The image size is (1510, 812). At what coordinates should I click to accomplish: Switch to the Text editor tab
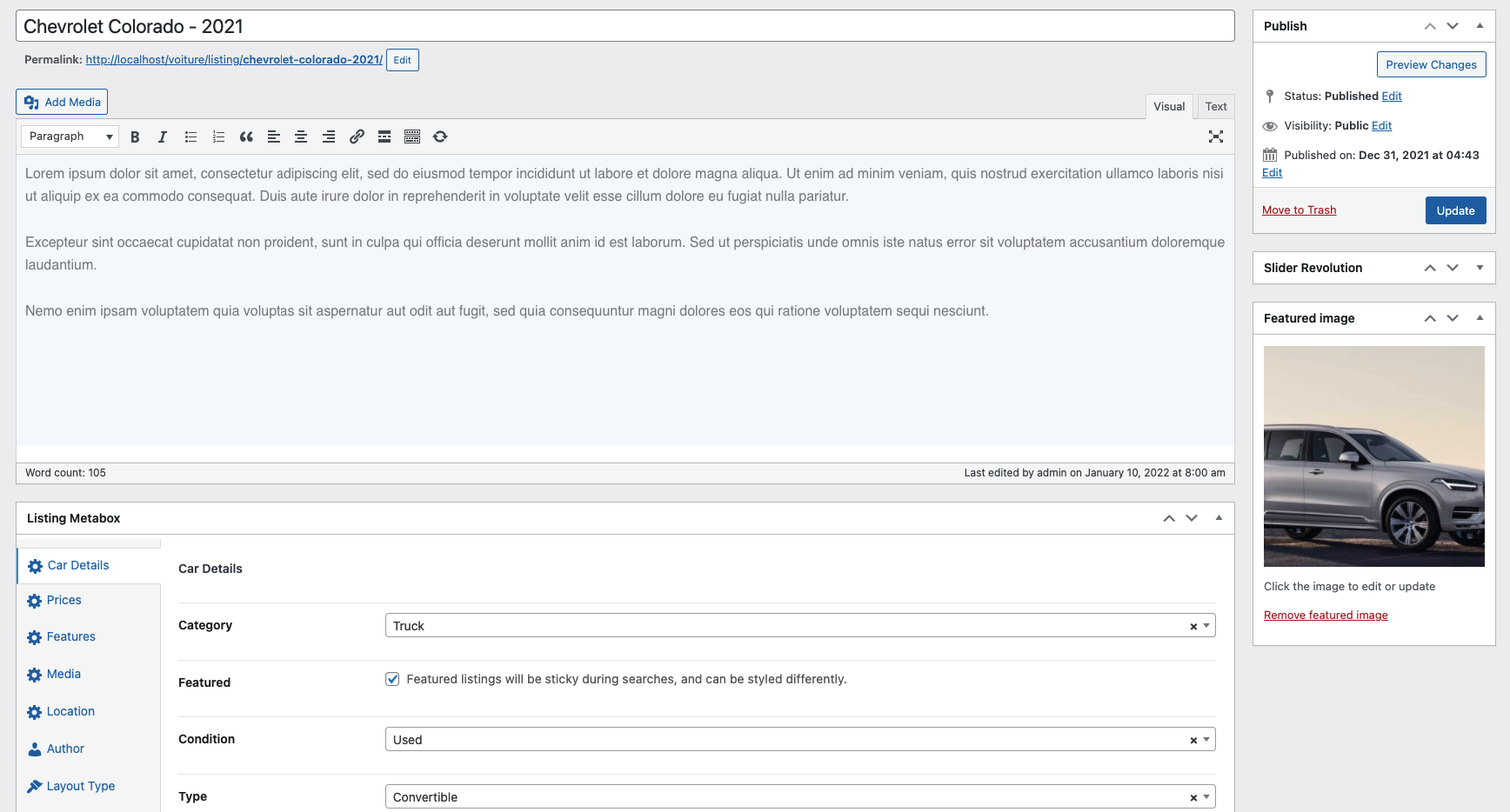[1215, 107]
